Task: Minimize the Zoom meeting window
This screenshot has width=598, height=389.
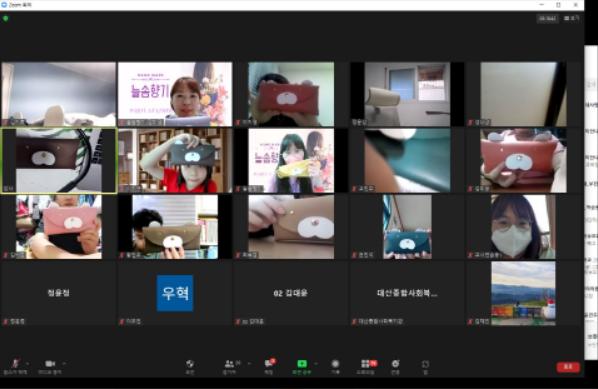Action: tap(542, 5)
